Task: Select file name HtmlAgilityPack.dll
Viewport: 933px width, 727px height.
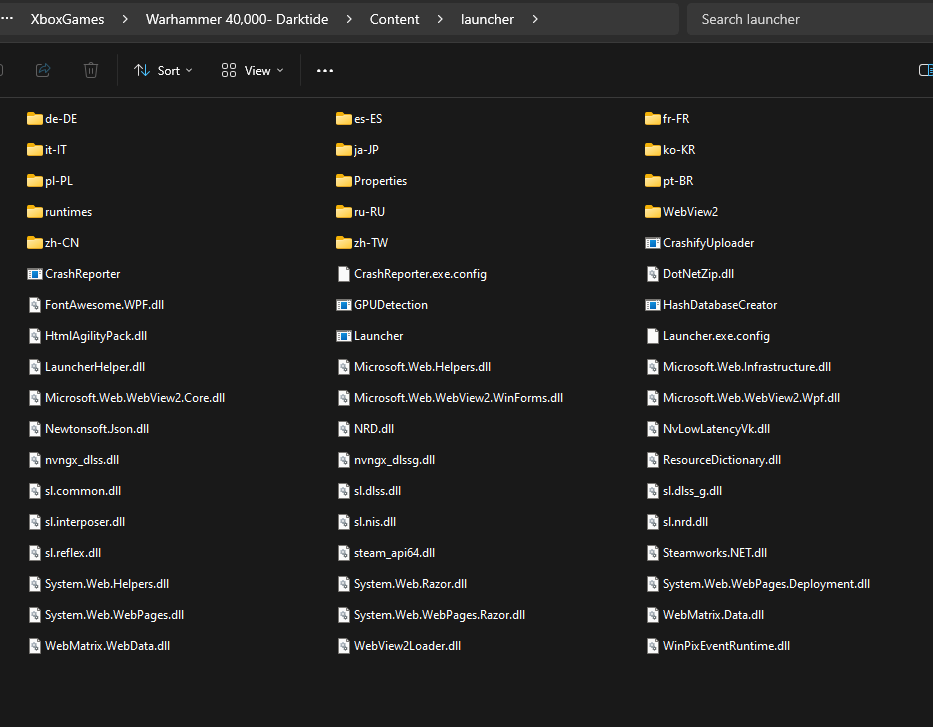Action: (x=96, y=336)
